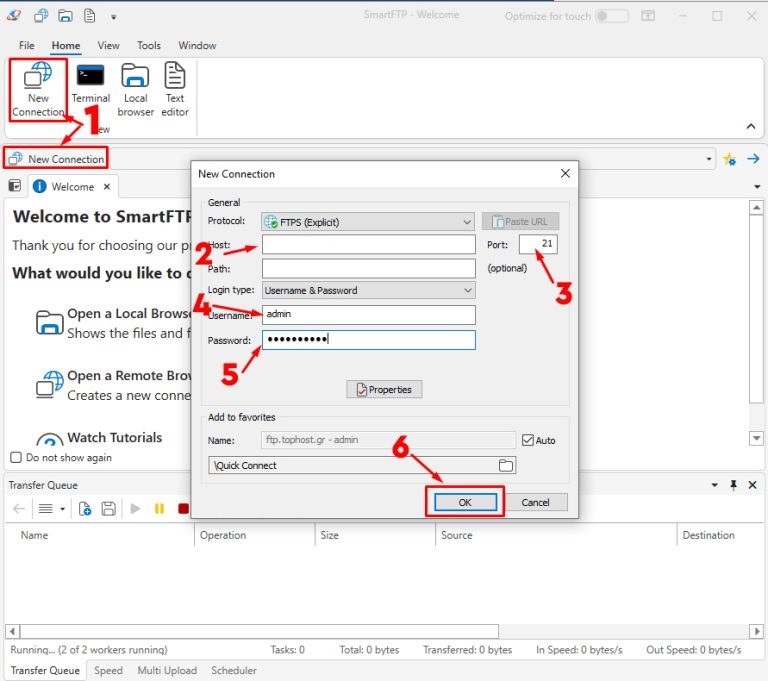The image size is (768, 681).
Task: Launch the Local browser
Action: 135,88
